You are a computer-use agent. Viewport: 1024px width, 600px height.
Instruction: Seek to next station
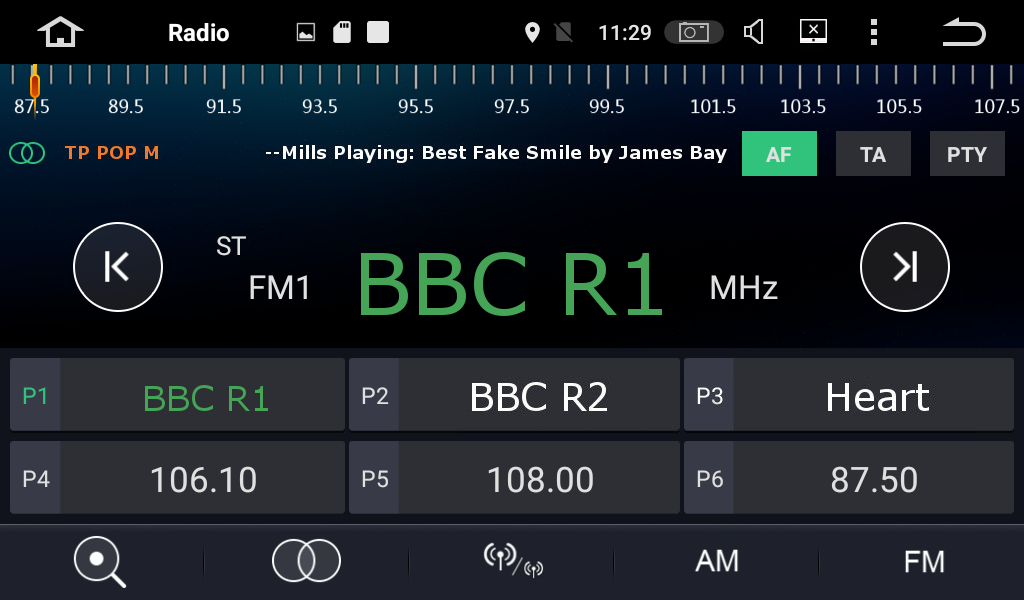point(904,267)
